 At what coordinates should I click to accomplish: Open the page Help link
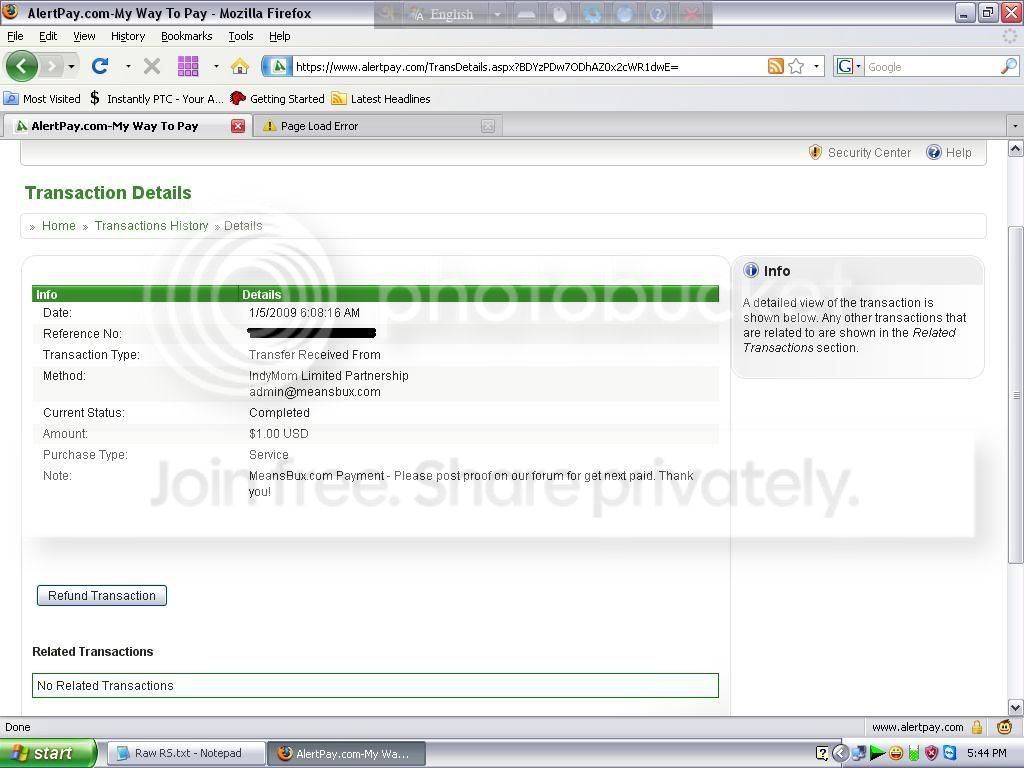tap(958, 152)
